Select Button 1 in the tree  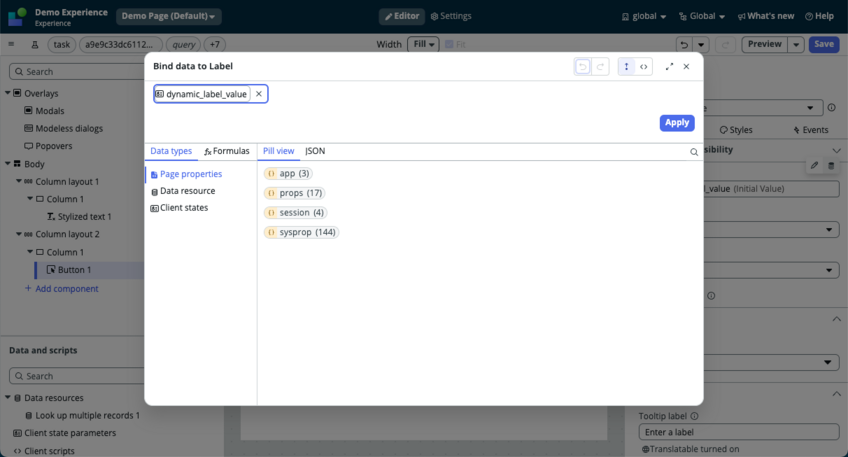coord(69,270)
